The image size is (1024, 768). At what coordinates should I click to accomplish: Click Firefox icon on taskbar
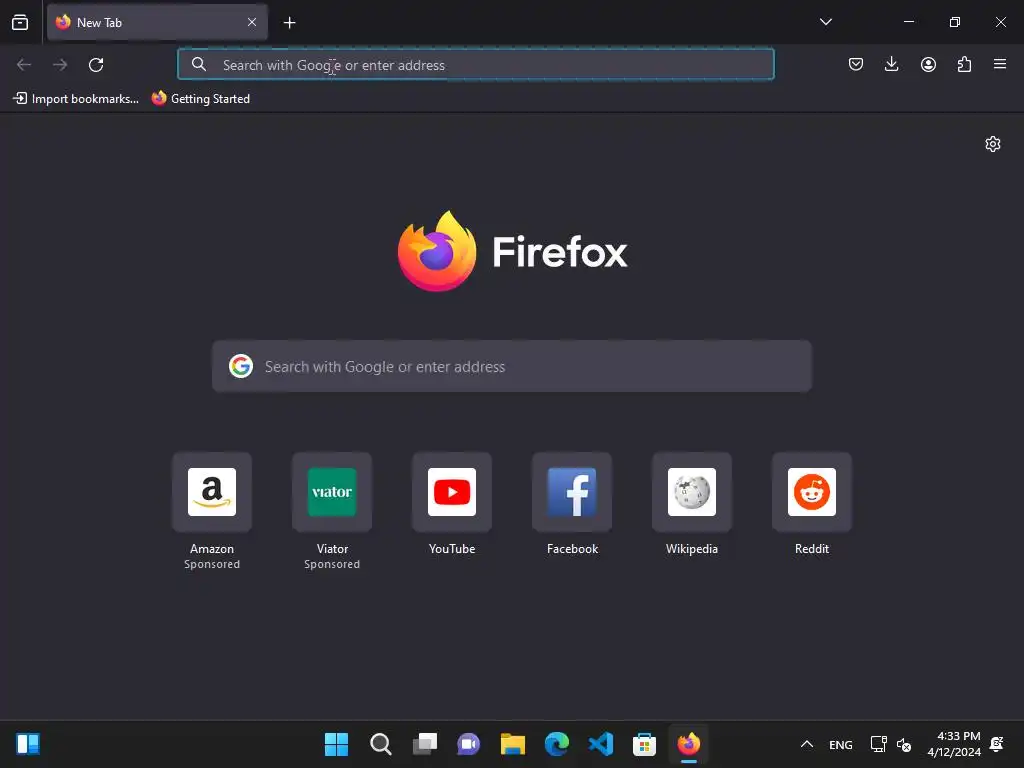[688, 744]
